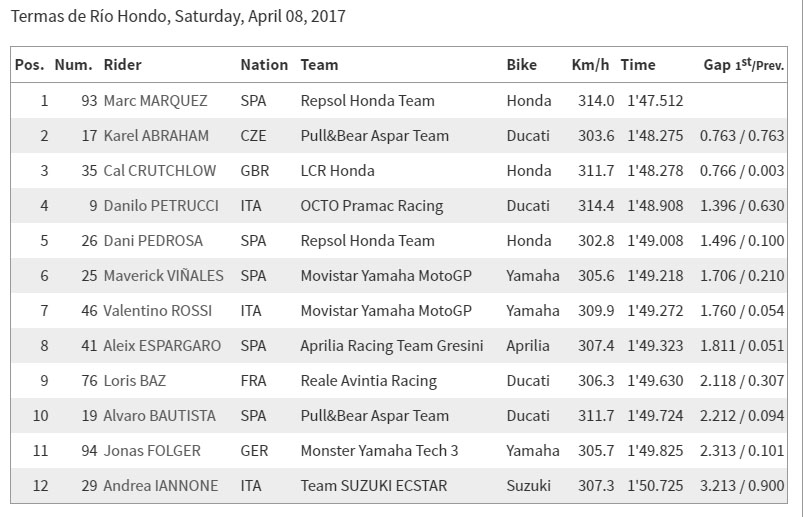Select Loris BAZ in the results

pyautogui.click(x=135, y=381)
